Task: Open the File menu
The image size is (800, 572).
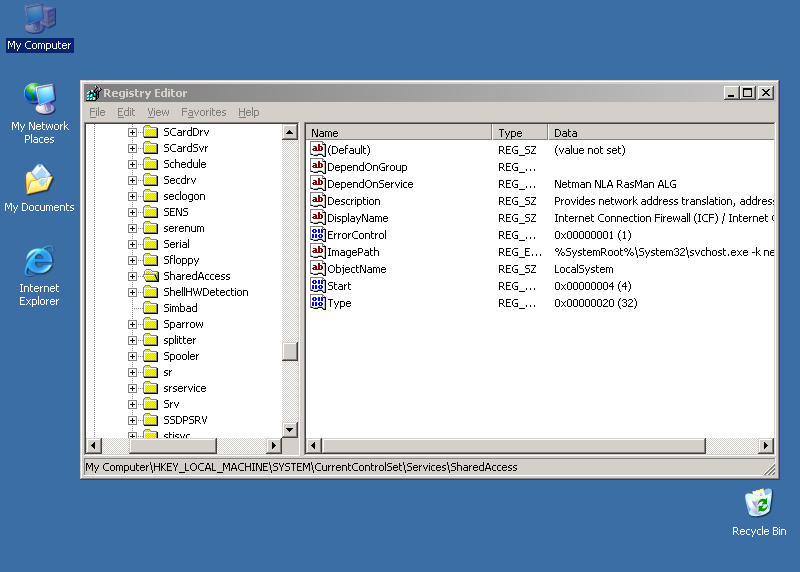Action: 97,112
